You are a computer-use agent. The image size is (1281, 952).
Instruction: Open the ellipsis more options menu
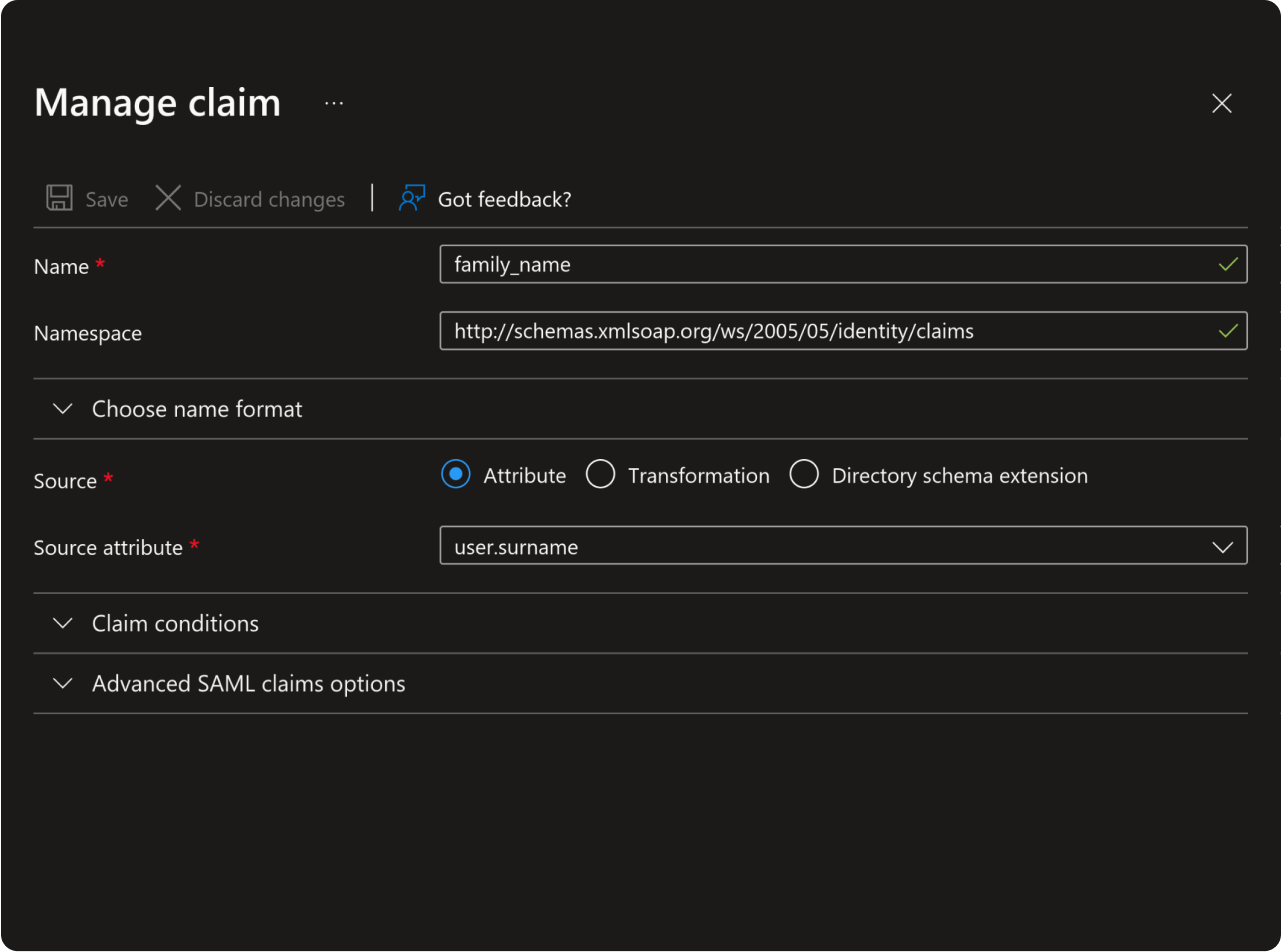coord(334,103)
